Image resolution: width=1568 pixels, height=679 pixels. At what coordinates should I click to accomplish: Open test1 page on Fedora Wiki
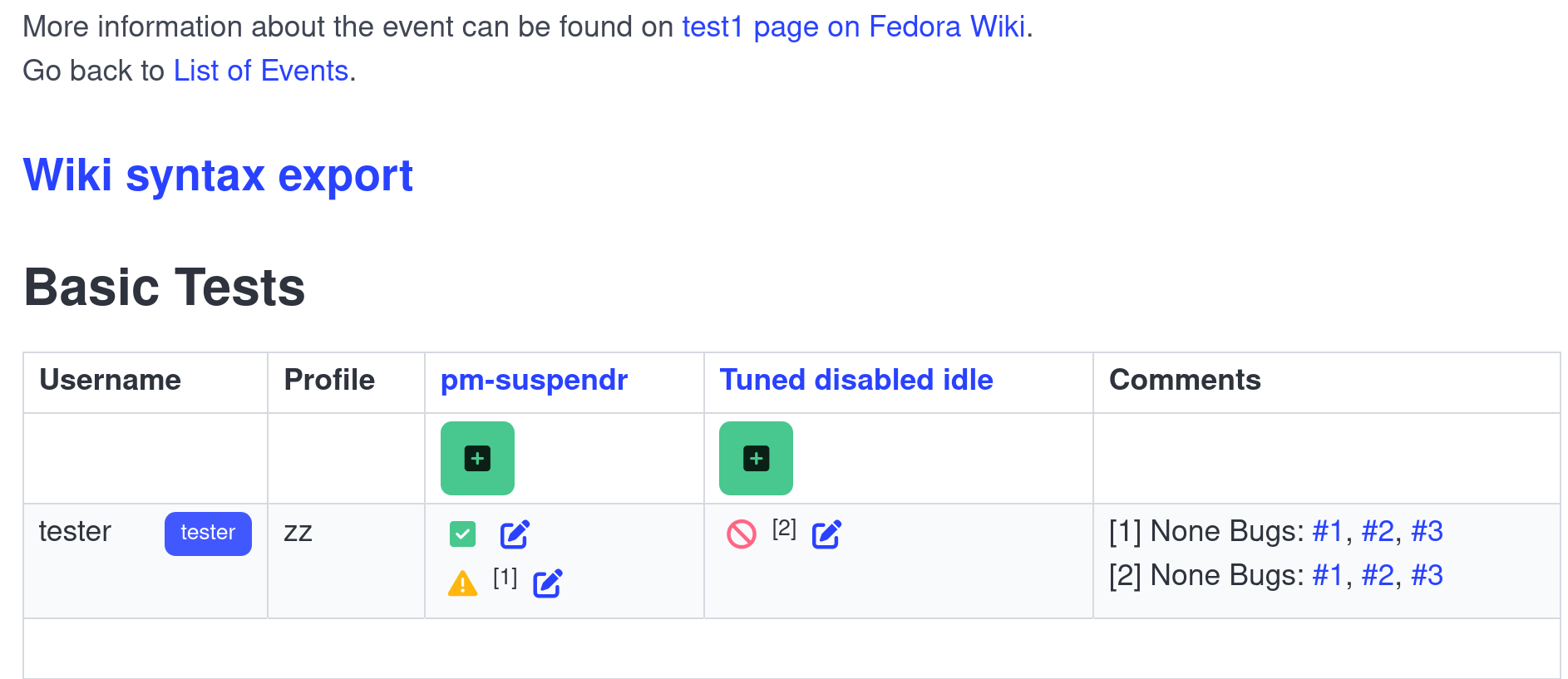tap(854, 27)
